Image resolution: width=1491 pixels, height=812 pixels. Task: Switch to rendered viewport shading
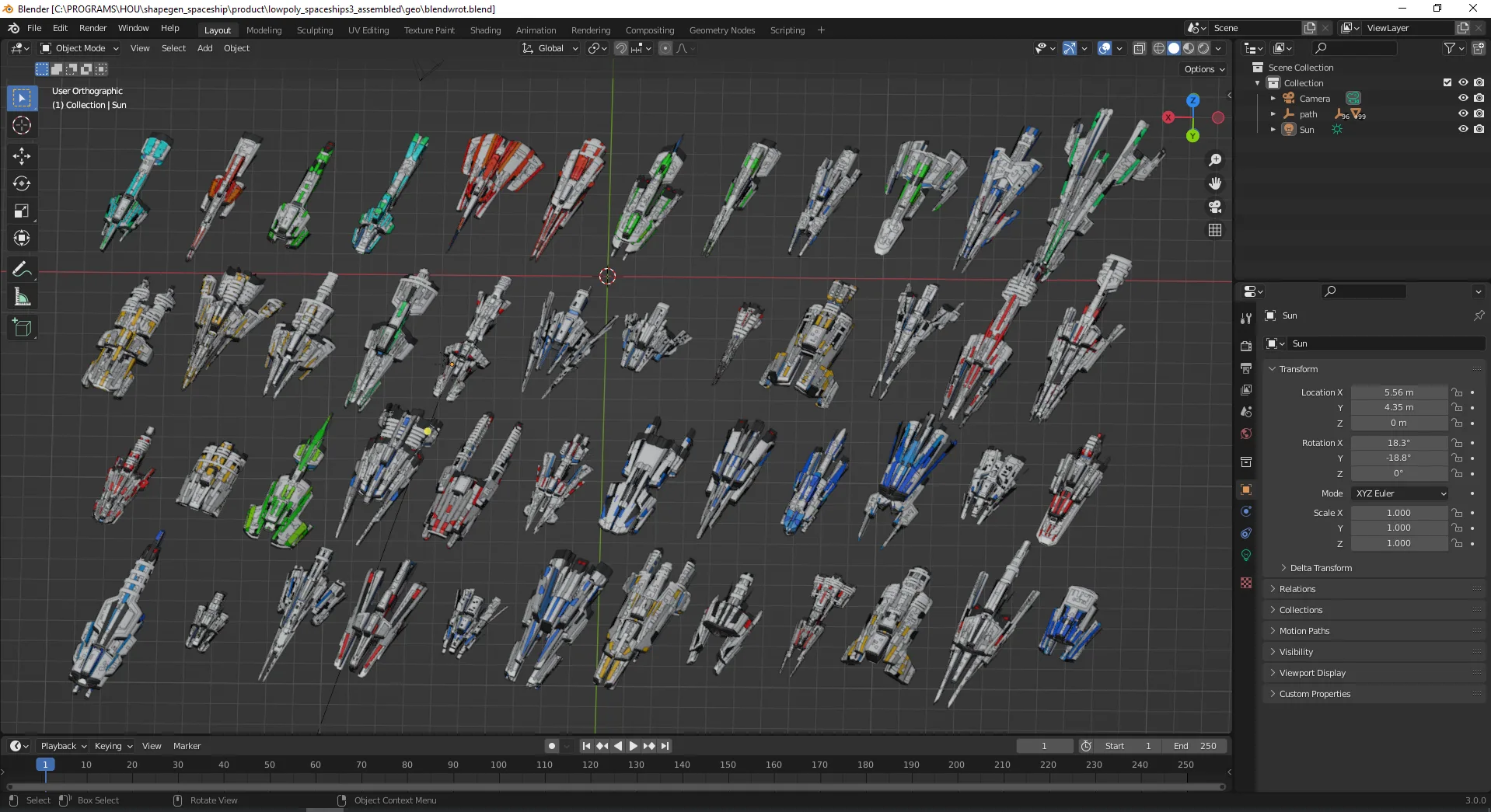[1203, 47]
